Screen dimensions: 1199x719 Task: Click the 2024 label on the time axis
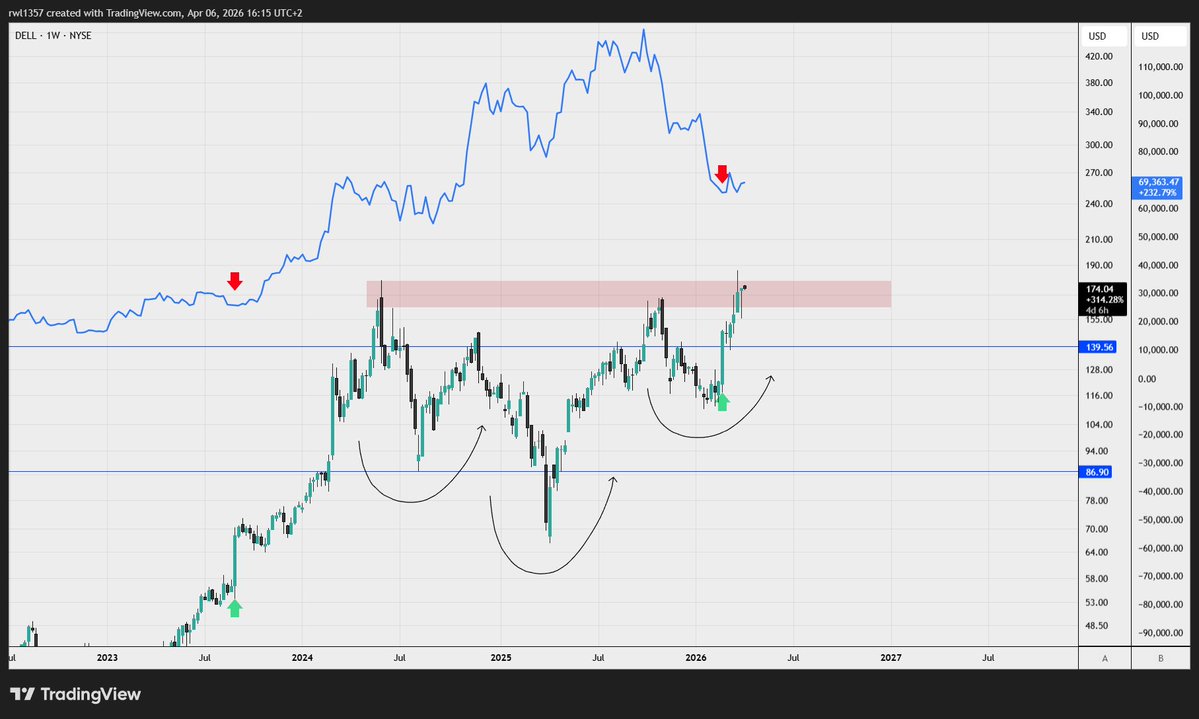click(302, 658)
